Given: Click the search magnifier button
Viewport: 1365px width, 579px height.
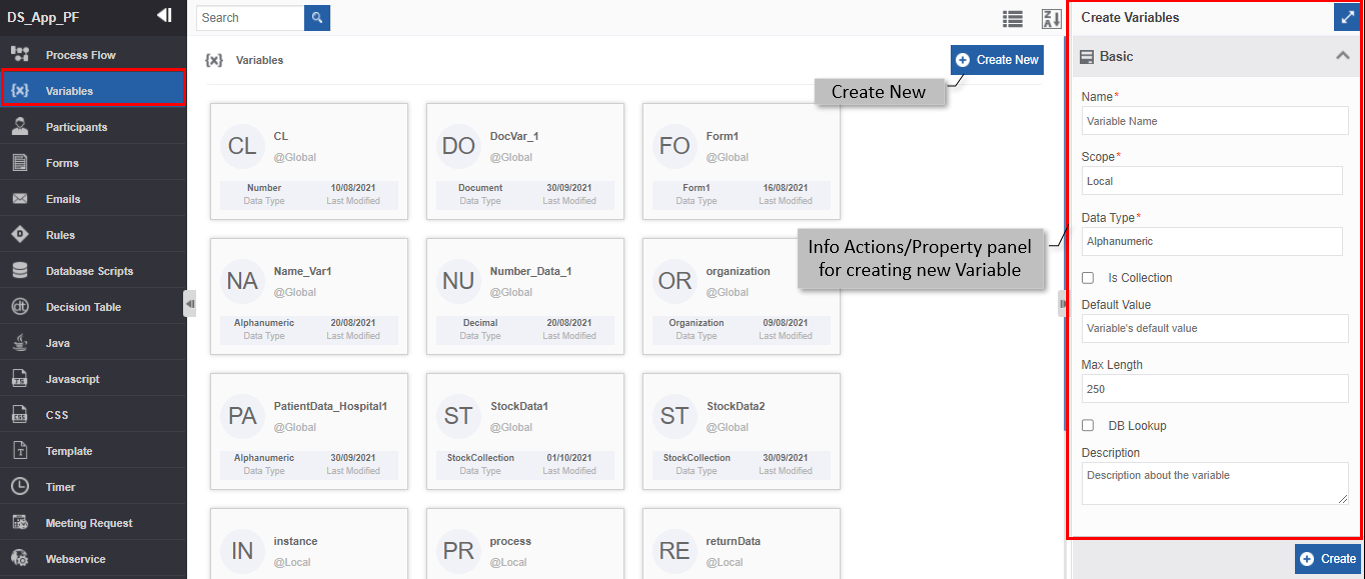Looking at the screenshot, I should pos(317,18).
